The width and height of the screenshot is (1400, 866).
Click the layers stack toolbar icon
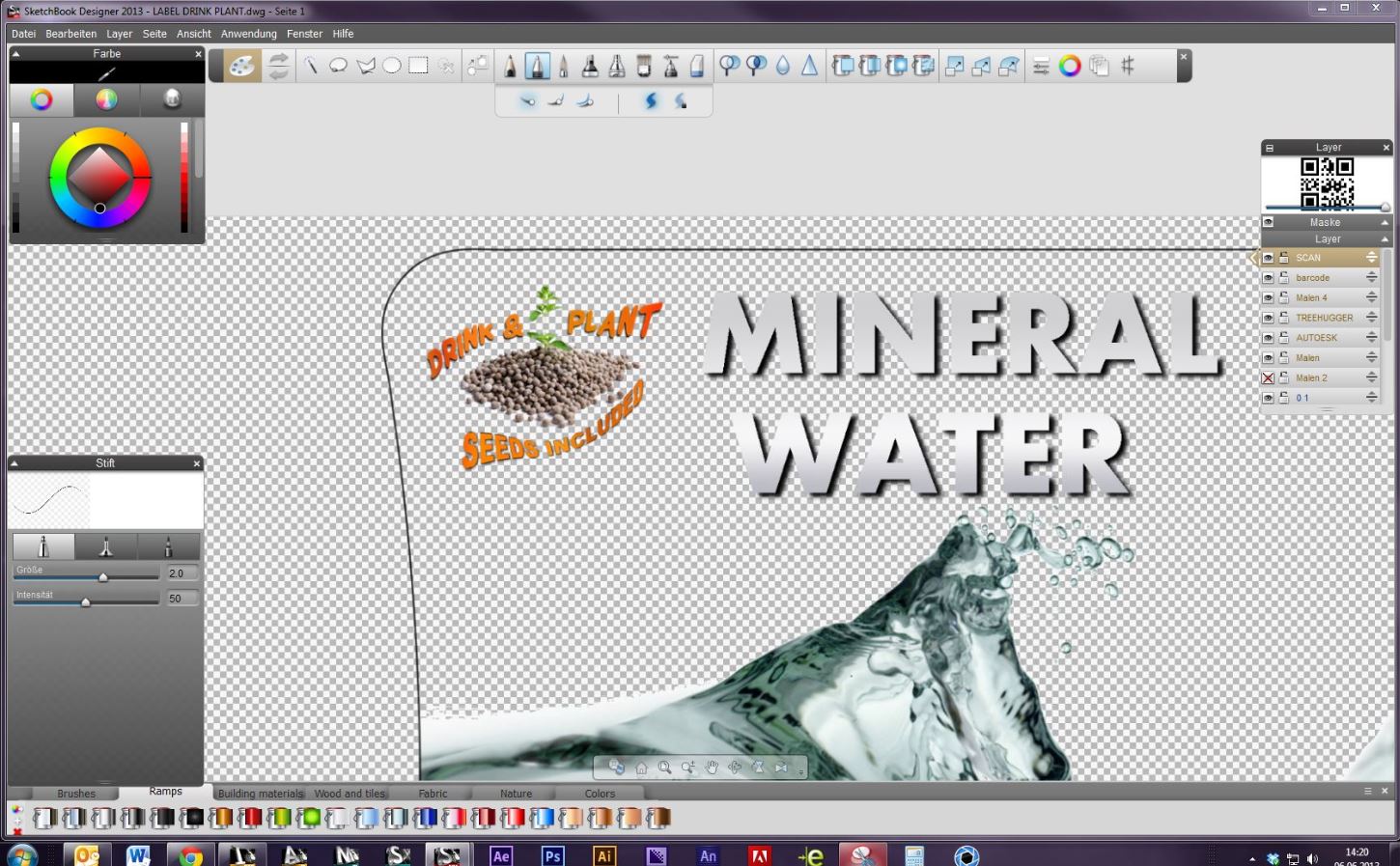(x=1099, y=66)
